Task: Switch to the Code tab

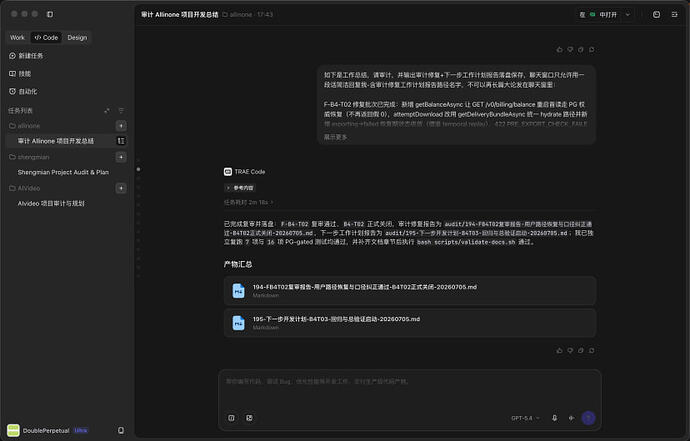Action: pyautogui.click(x=47, y=37)
